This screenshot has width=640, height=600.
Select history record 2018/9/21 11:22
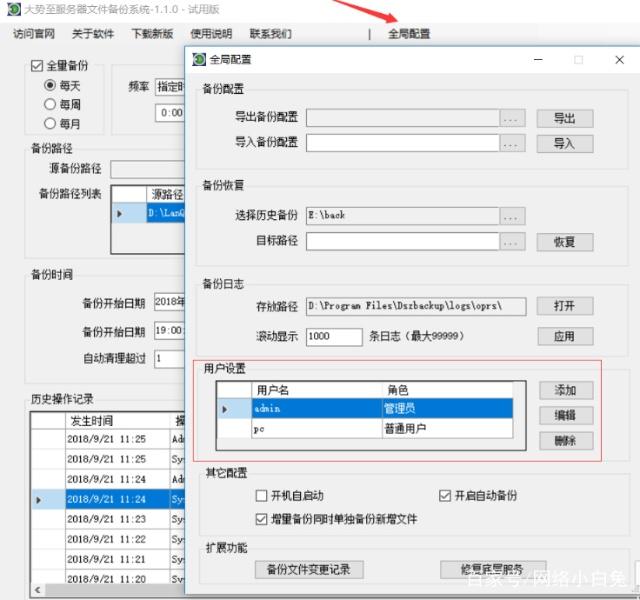pyautogui.click(x=108, y=540)
